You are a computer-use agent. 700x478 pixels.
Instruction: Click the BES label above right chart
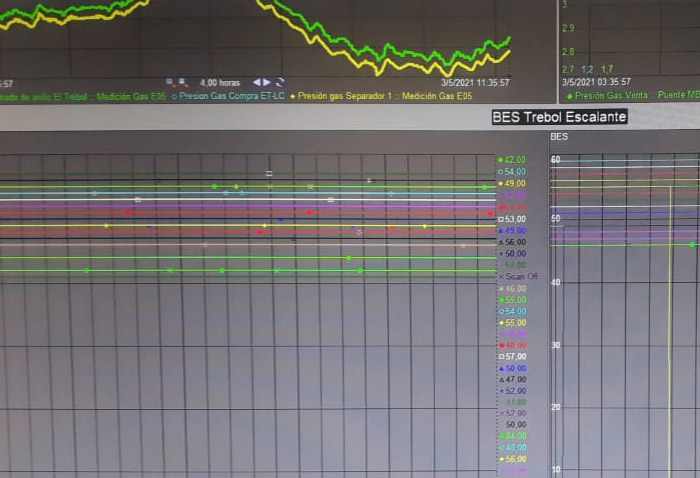[559, 137]
